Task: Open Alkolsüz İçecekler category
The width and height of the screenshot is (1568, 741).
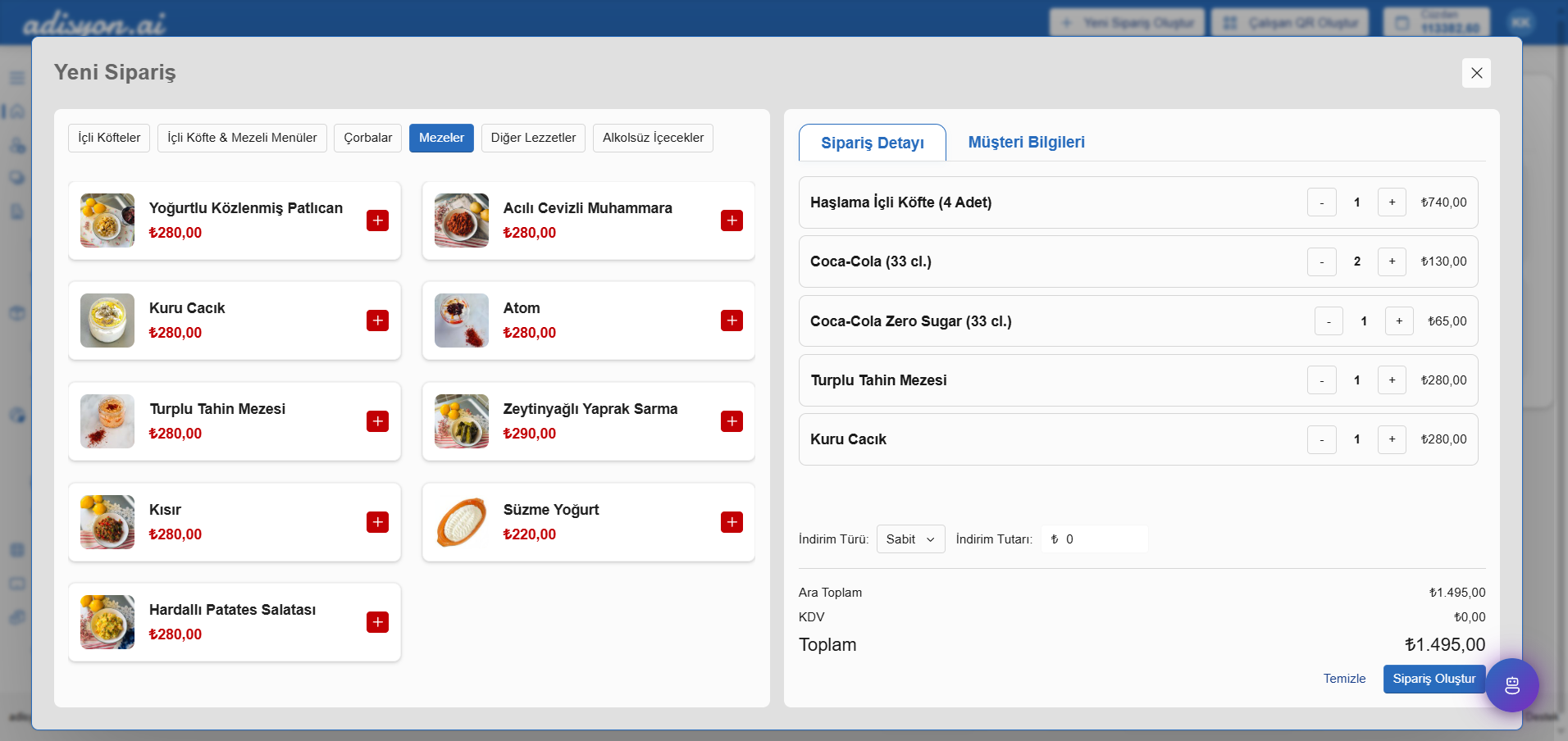Action: [x=653, y=138]
